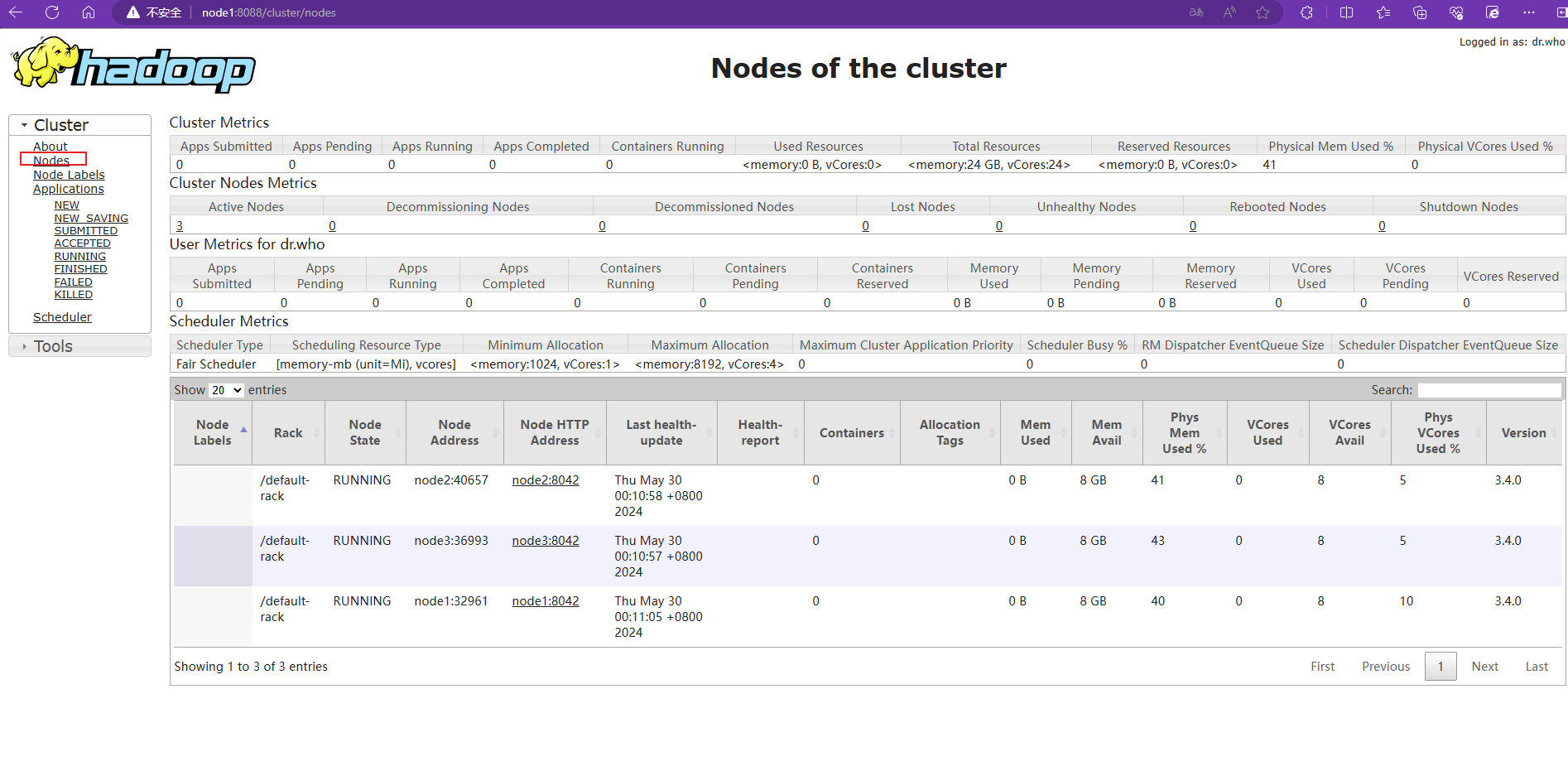Collapse the Cluster sidebar section
1568x771 pixels.
[79, 125]
